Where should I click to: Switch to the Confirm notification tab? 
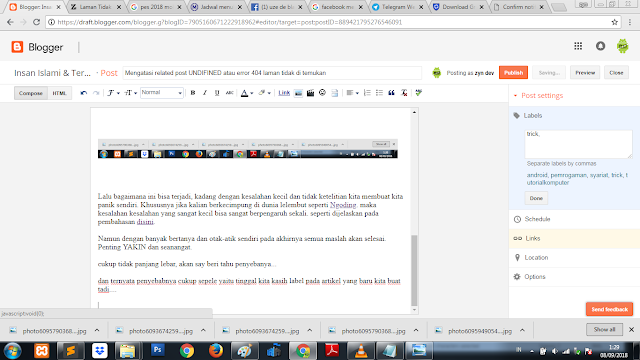(x=519, y=7)
